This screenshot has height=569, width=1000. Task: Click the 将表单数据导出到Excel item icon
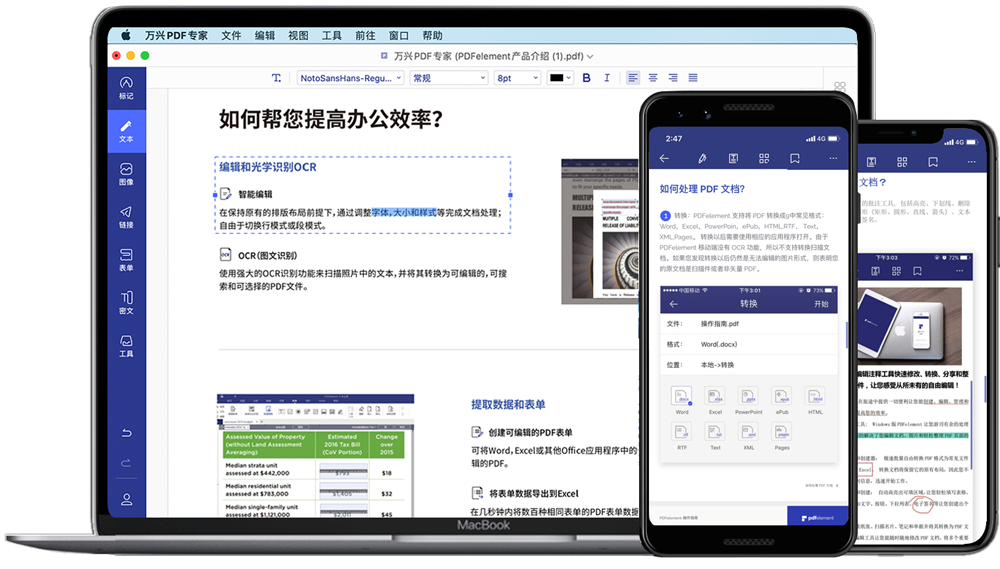click(476, 493)
